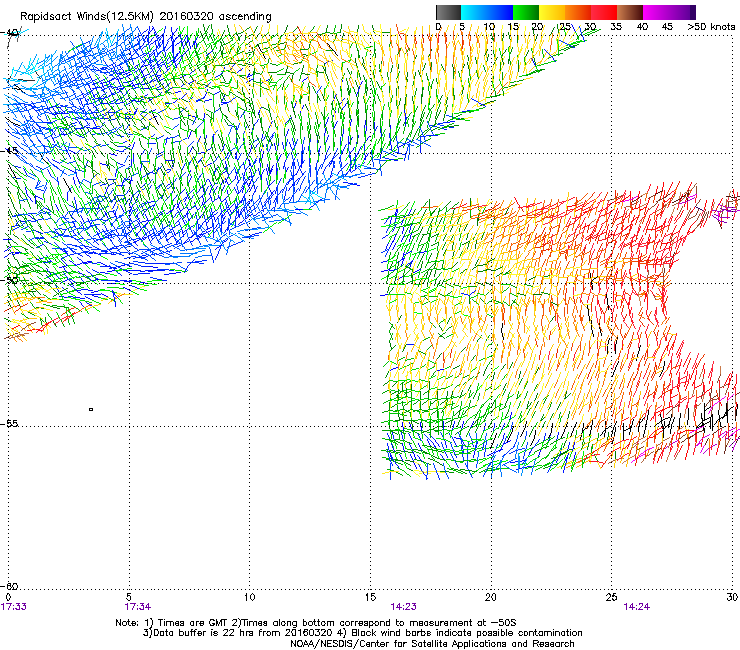Click the note 'Times are GMT'
Screen dimensions: 740x650
[x=192, y=623]
